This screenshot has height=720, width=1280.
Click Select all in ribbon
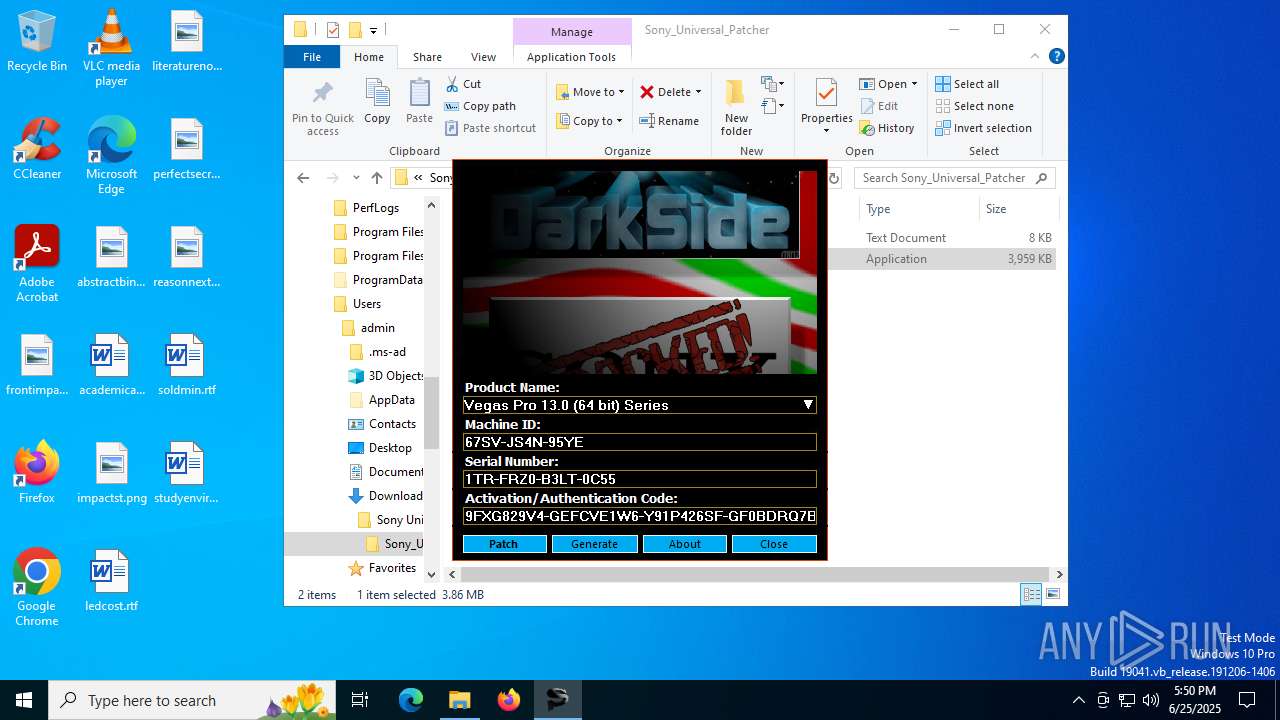[x=967, y=84]
